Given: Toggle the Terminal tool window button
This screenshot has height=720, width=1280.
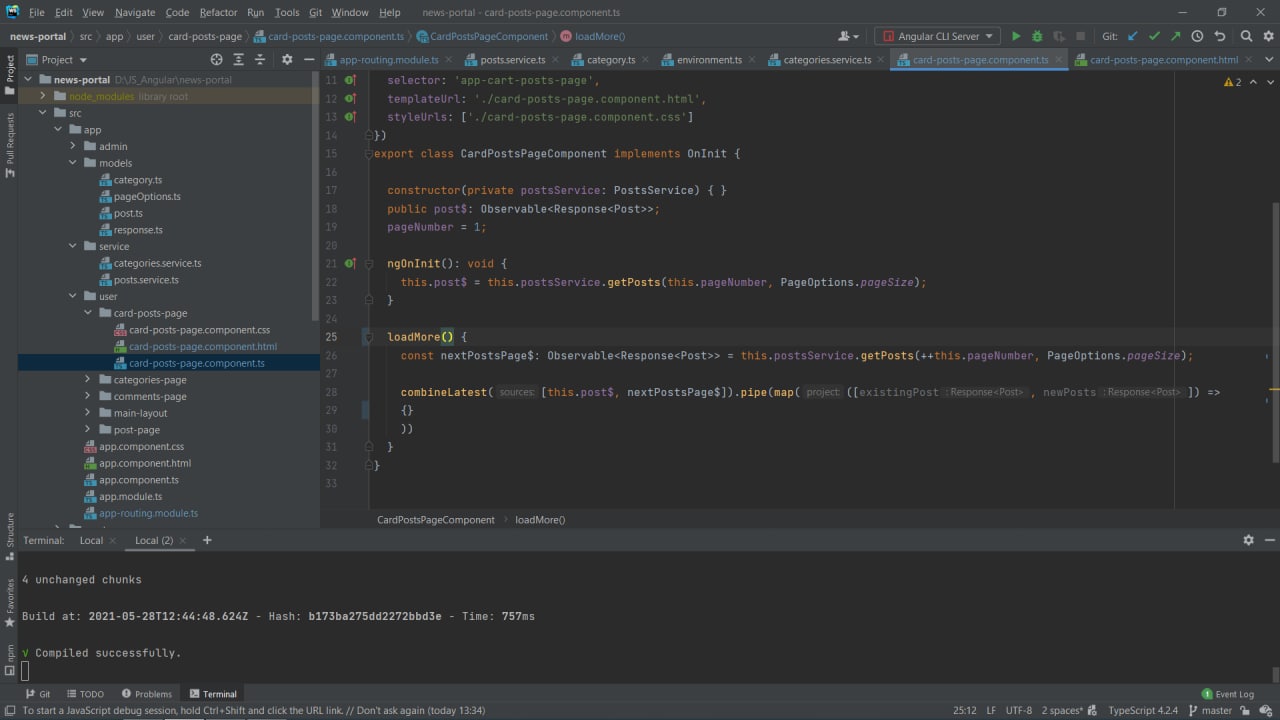Looking at the screenshot, I should coord(212,694).
